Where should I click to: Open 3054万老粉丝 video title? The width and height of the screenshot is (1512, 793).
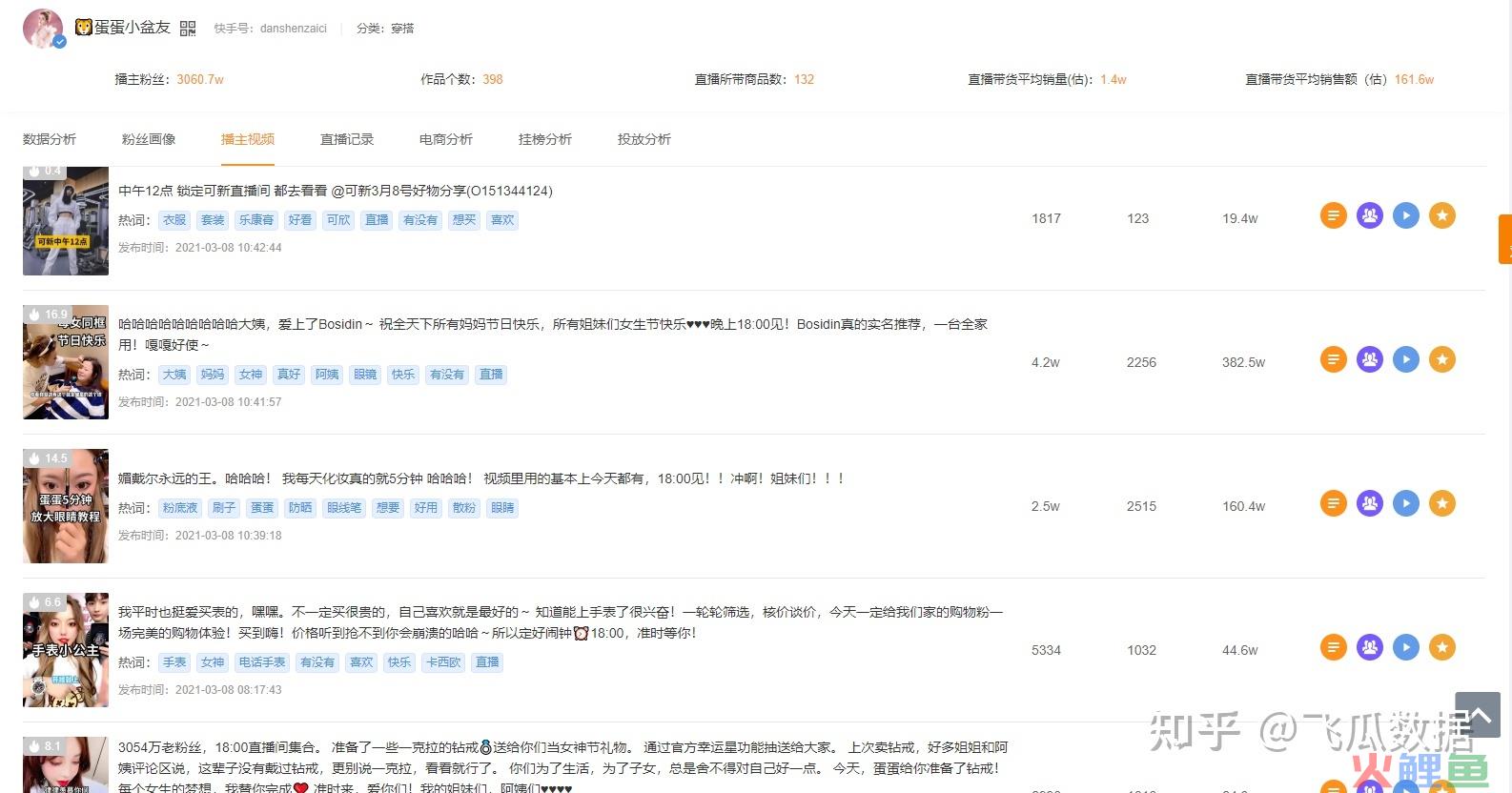pos(562,767)
